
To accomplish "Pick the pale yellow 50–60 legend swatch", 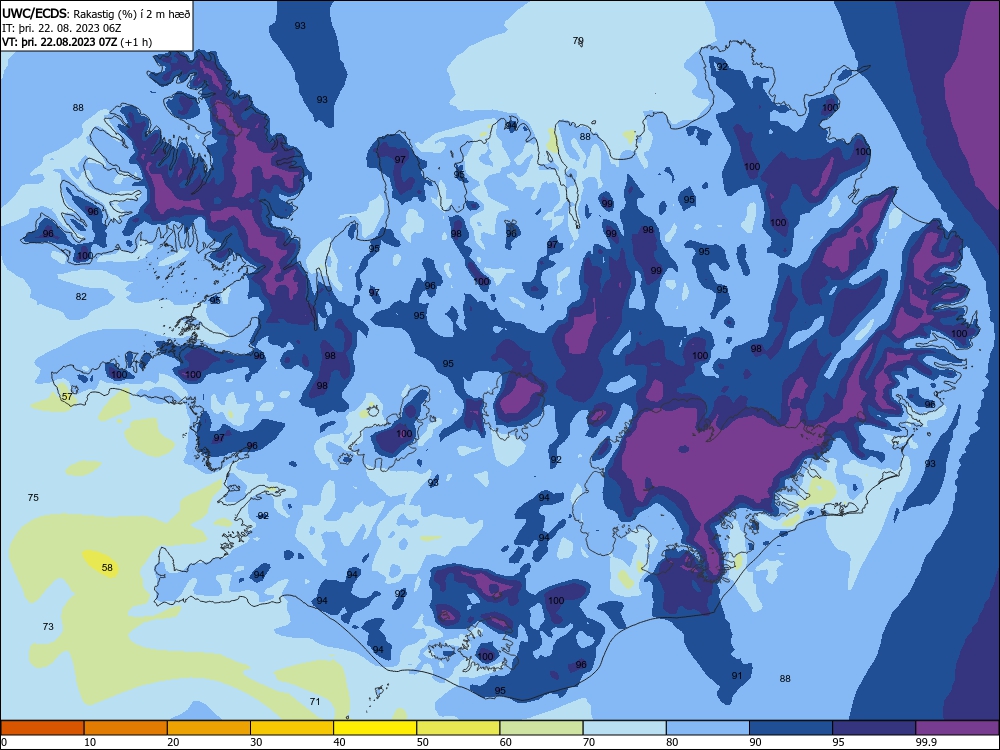I will click(459, 728).
